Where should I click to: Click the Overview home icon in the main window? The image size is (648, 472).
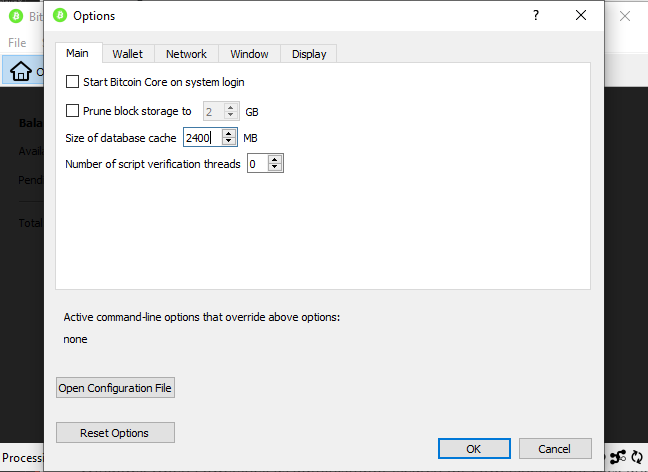click(x=21, y=71)
